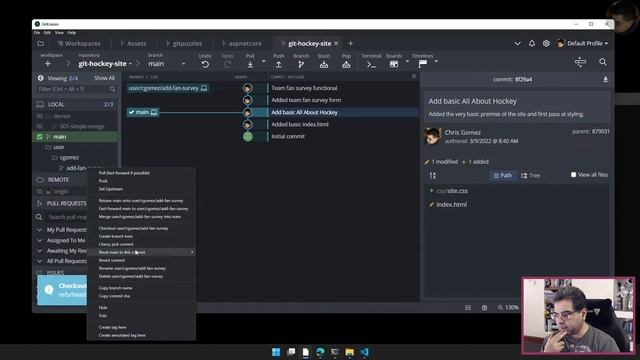Viewport: 640px width, 360px height.
Task: Select the Team fan survey functional commit
Action: pyautogui.click(x=304, y=88)
